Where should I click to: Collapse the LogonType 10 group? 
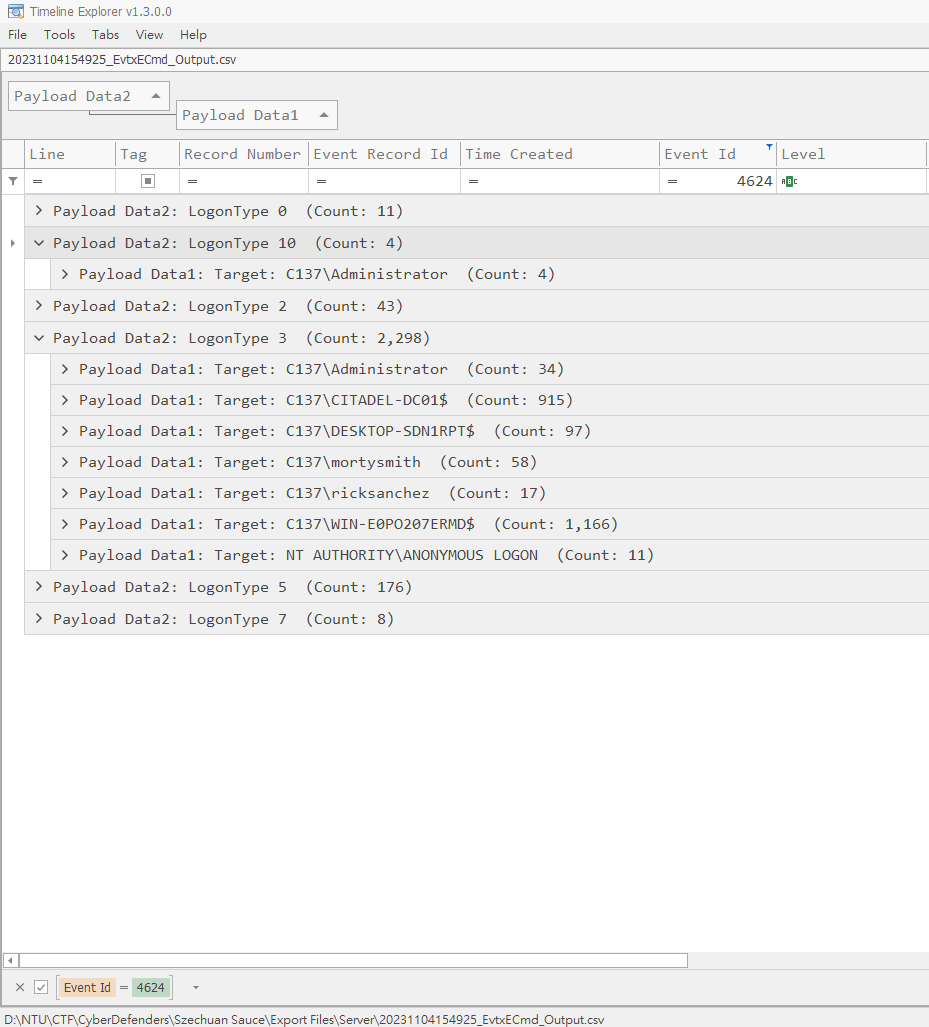[39, 243]
